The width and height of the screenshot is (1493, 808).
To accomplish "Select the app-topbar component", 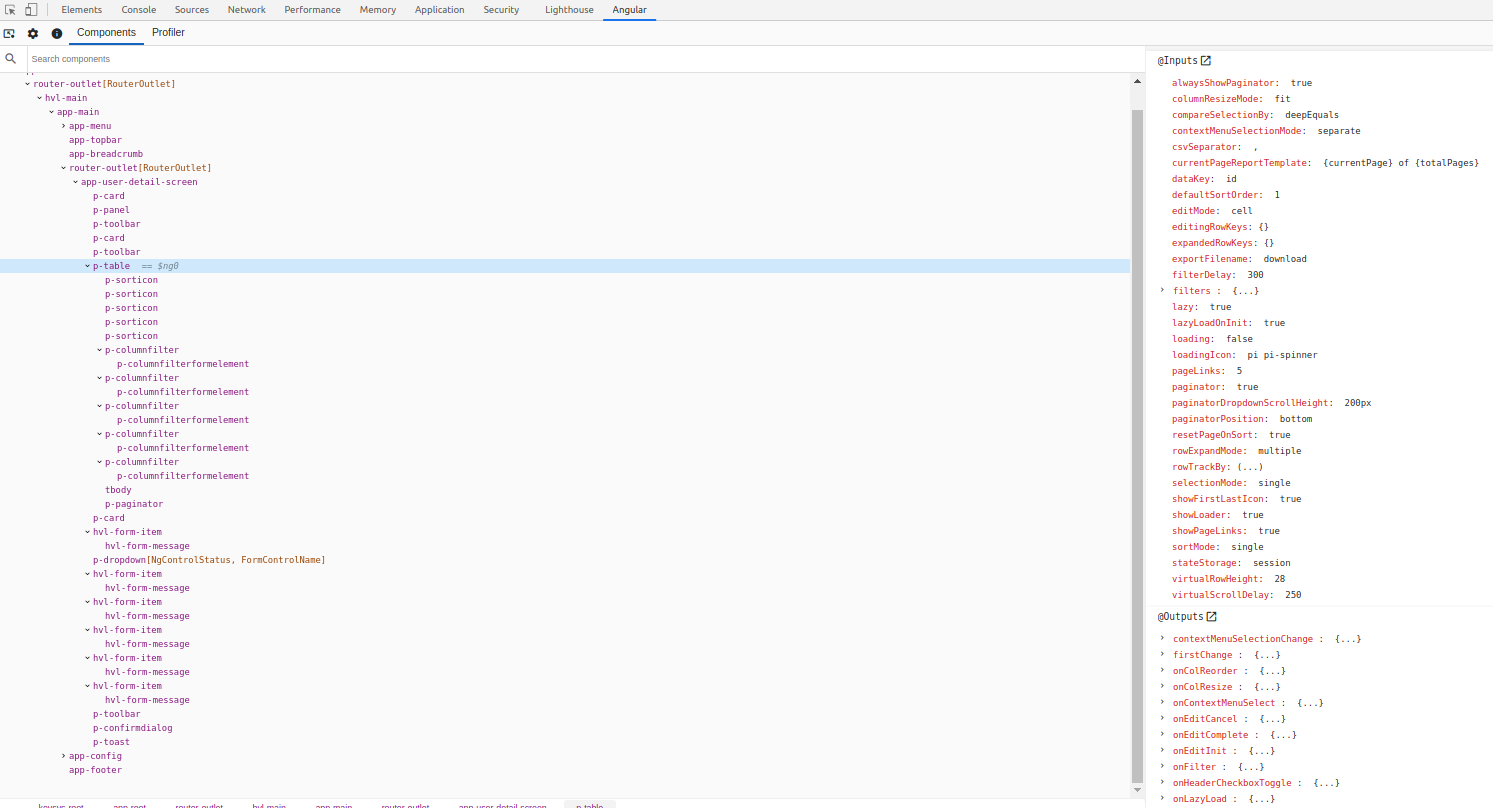I will point(95,140).
